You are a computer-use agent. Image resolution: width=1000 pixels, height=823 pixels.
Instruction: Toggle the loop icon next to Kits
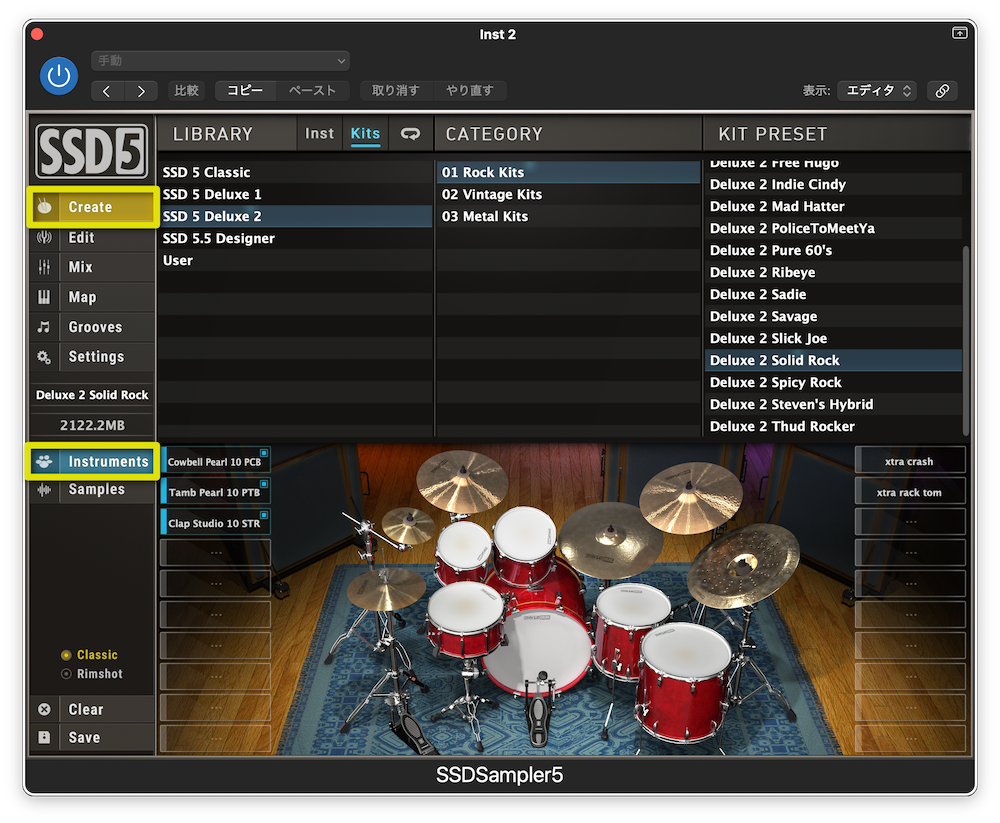[410, 133]
